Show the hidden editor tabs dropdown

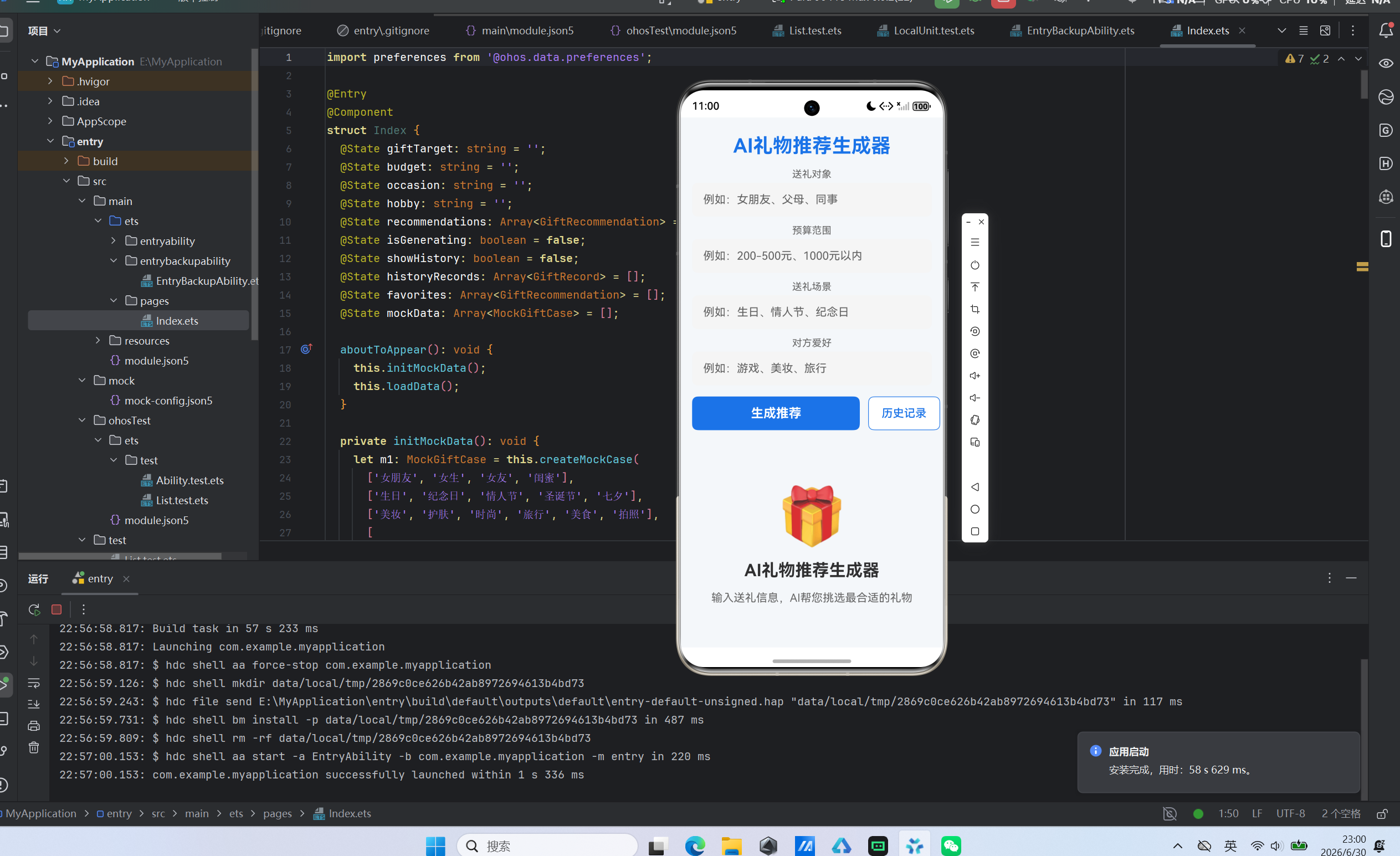pyautogui.click(x=1282, y=30)
